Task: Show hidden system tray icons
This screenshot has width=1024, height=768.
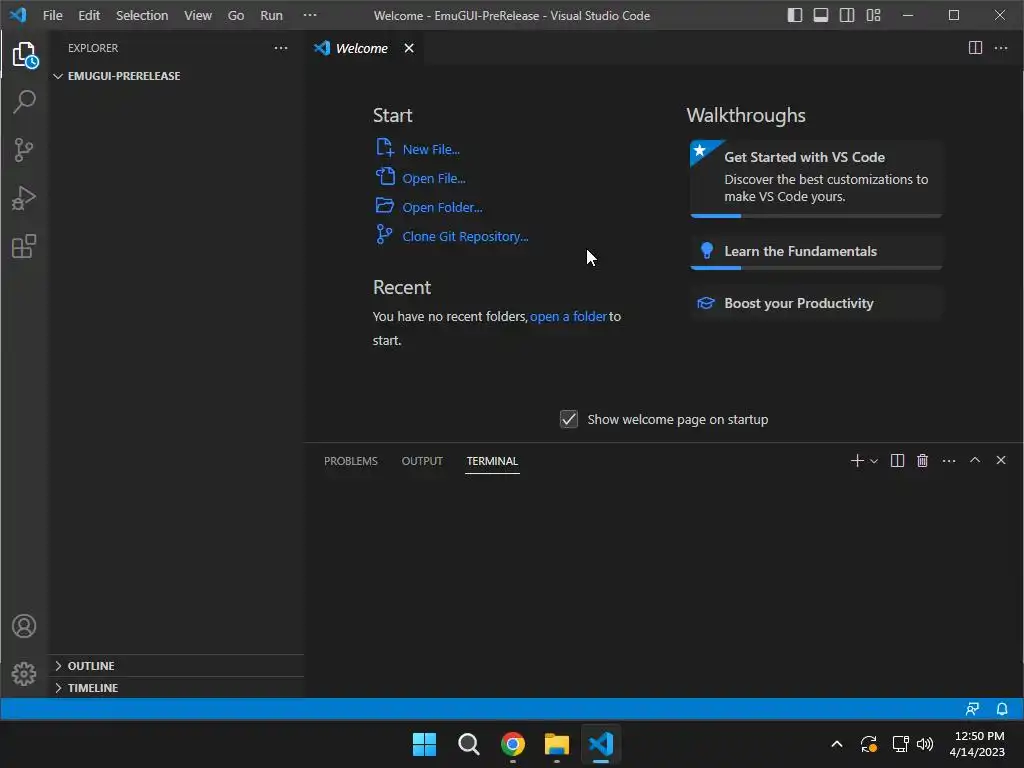Action: pos(837,744)
